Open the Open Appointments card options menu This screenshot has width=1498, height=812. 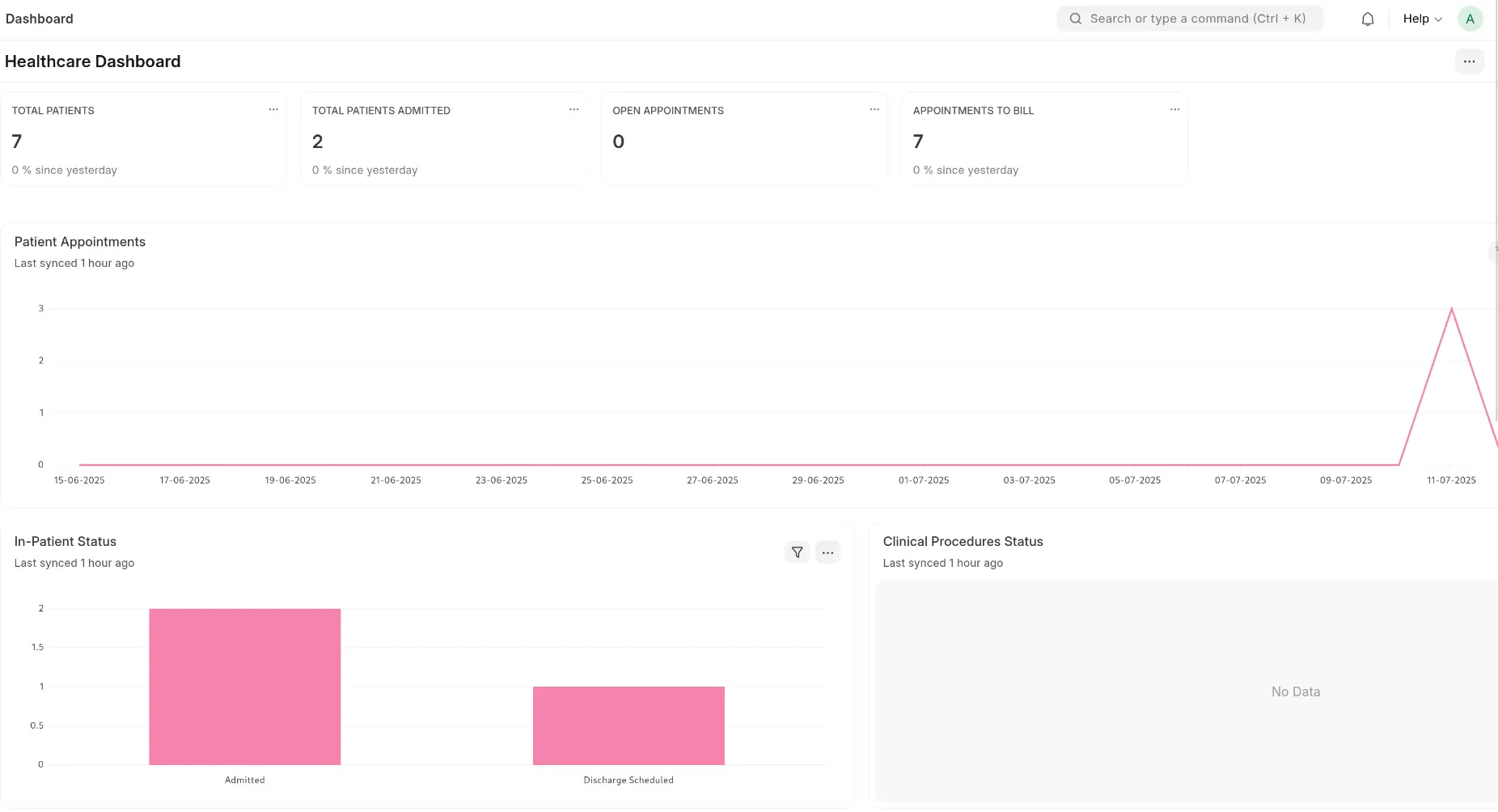pyautogui.click(x=874, y=109)
